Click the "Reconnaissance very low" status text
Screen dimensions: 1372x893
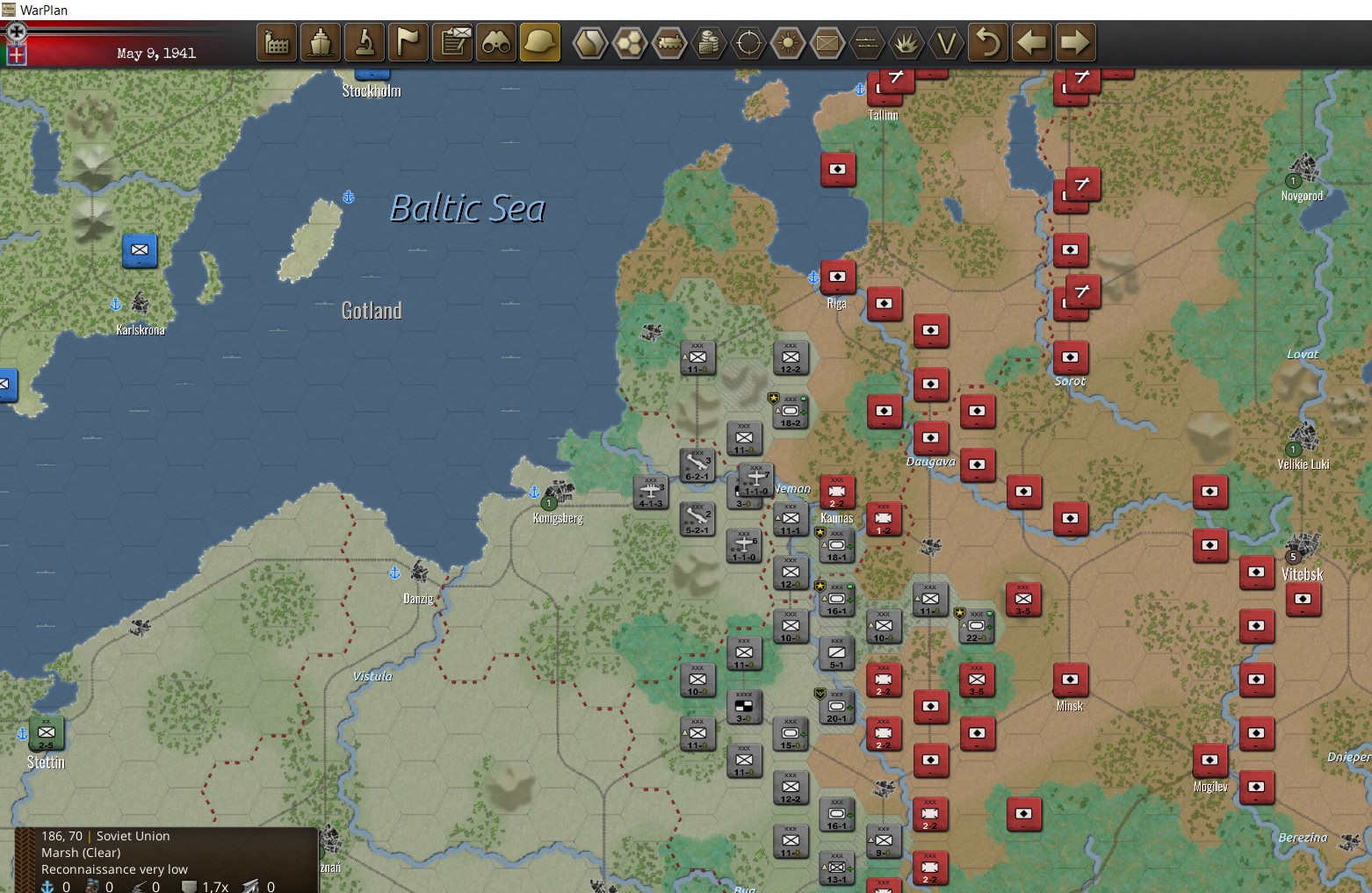pyautogui.click(x=114, y=869)
